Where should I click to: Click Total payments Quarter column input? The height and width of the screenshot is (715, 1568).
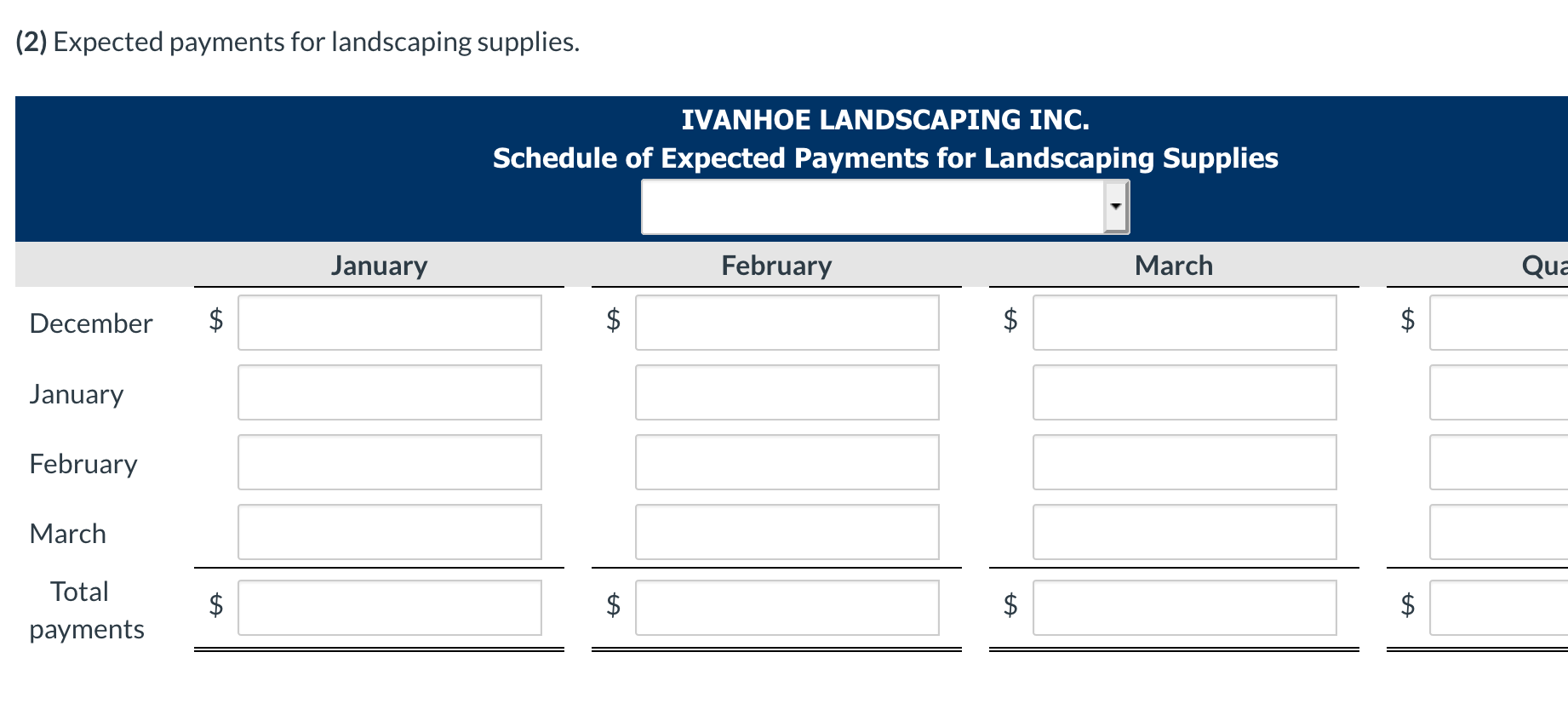[1499, 608]
